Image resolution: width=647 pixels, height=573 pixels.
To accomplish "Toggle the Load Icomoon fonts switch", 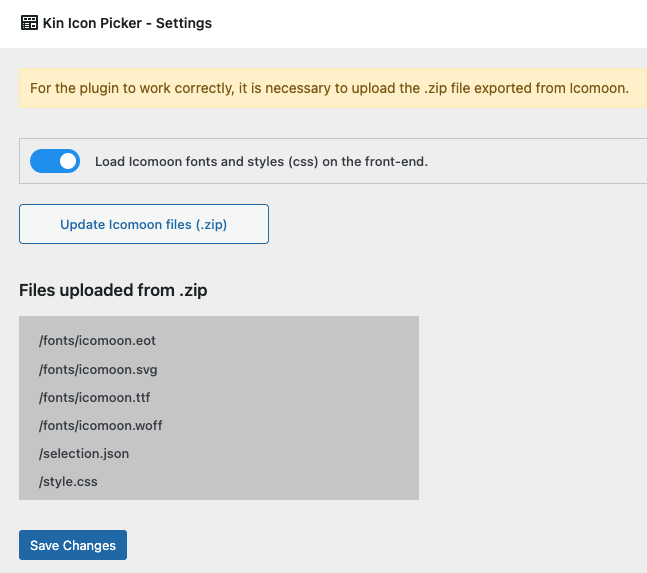I will pyautogui.click(x=55, y=161).
